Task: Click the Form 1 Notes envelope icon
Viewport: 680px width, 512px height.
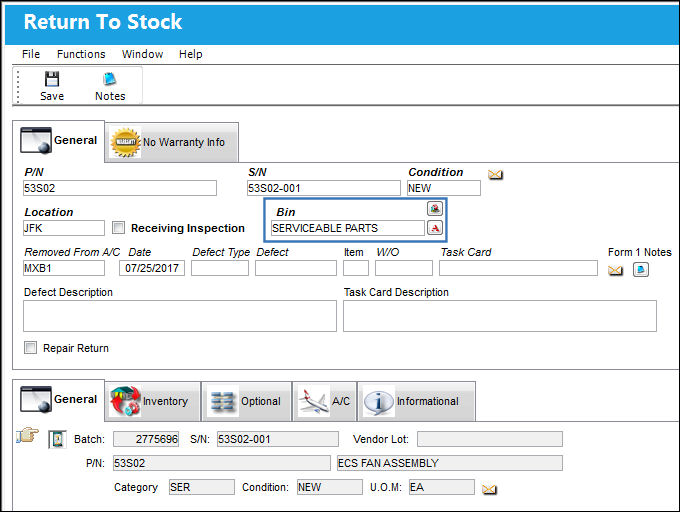Action: click(x=615, y=271)
